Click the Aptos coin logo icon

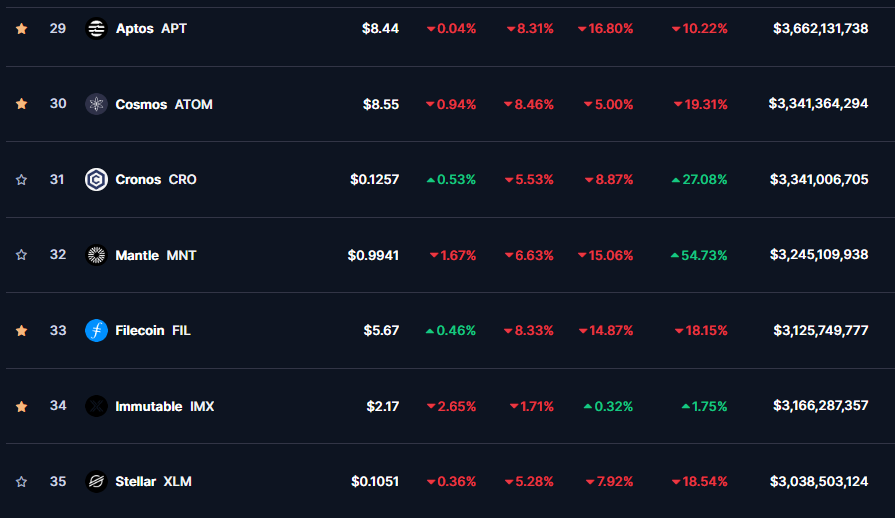point(96,29)
